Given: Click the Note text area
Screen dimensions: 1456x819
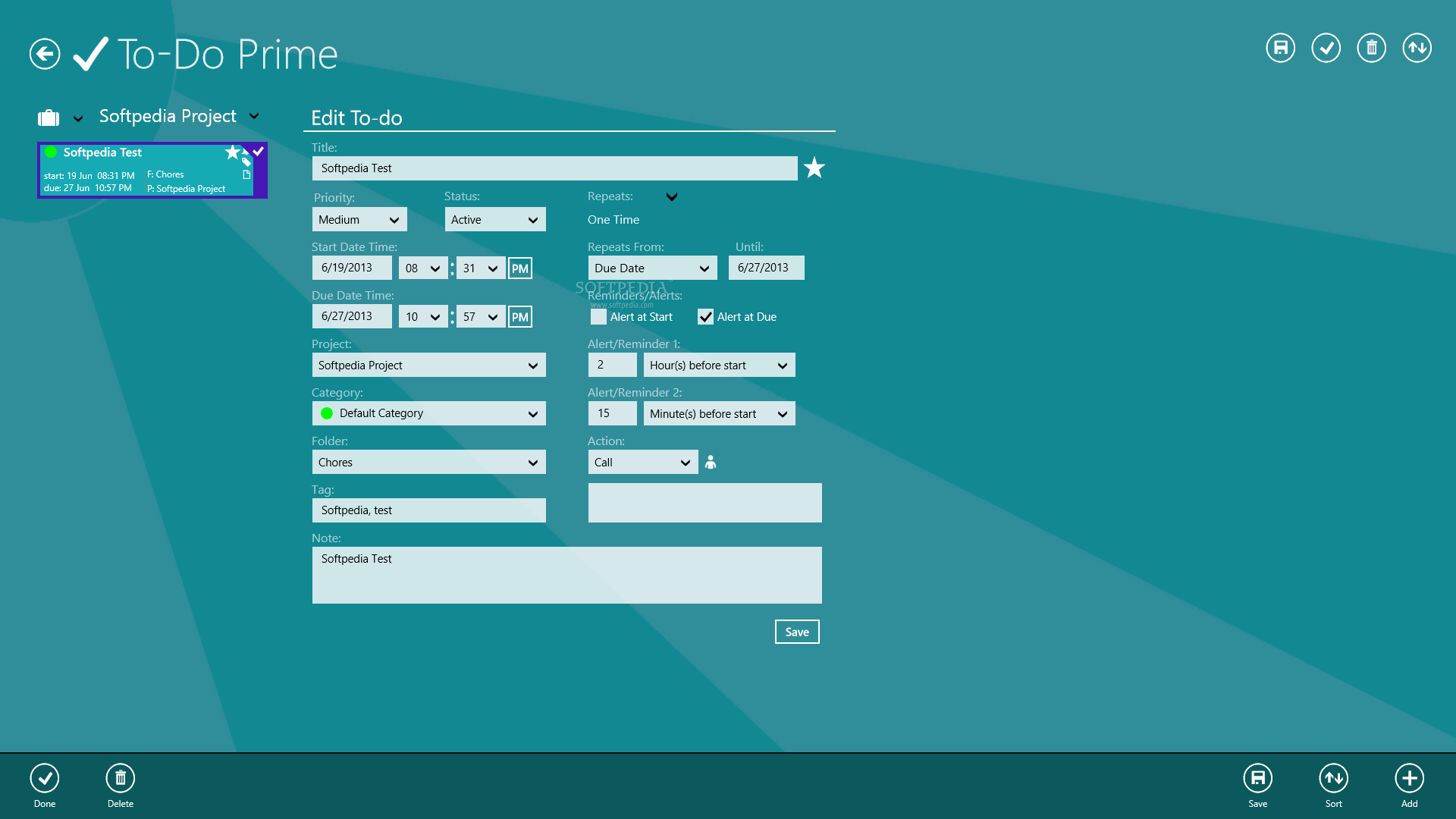Looking at the screenshot, I should click(566, 576).
